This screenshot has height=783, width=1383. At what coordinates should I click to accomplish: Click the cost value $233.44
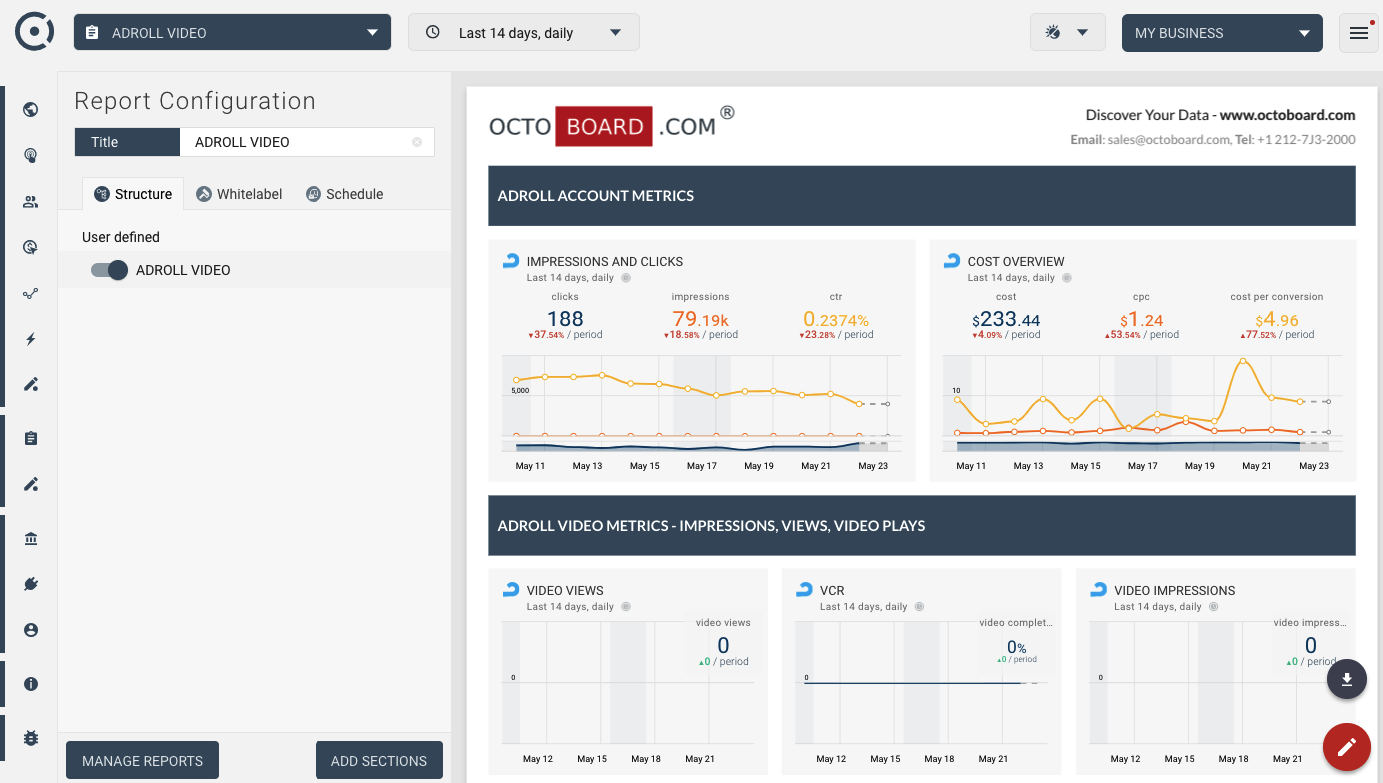(1006, 320)
